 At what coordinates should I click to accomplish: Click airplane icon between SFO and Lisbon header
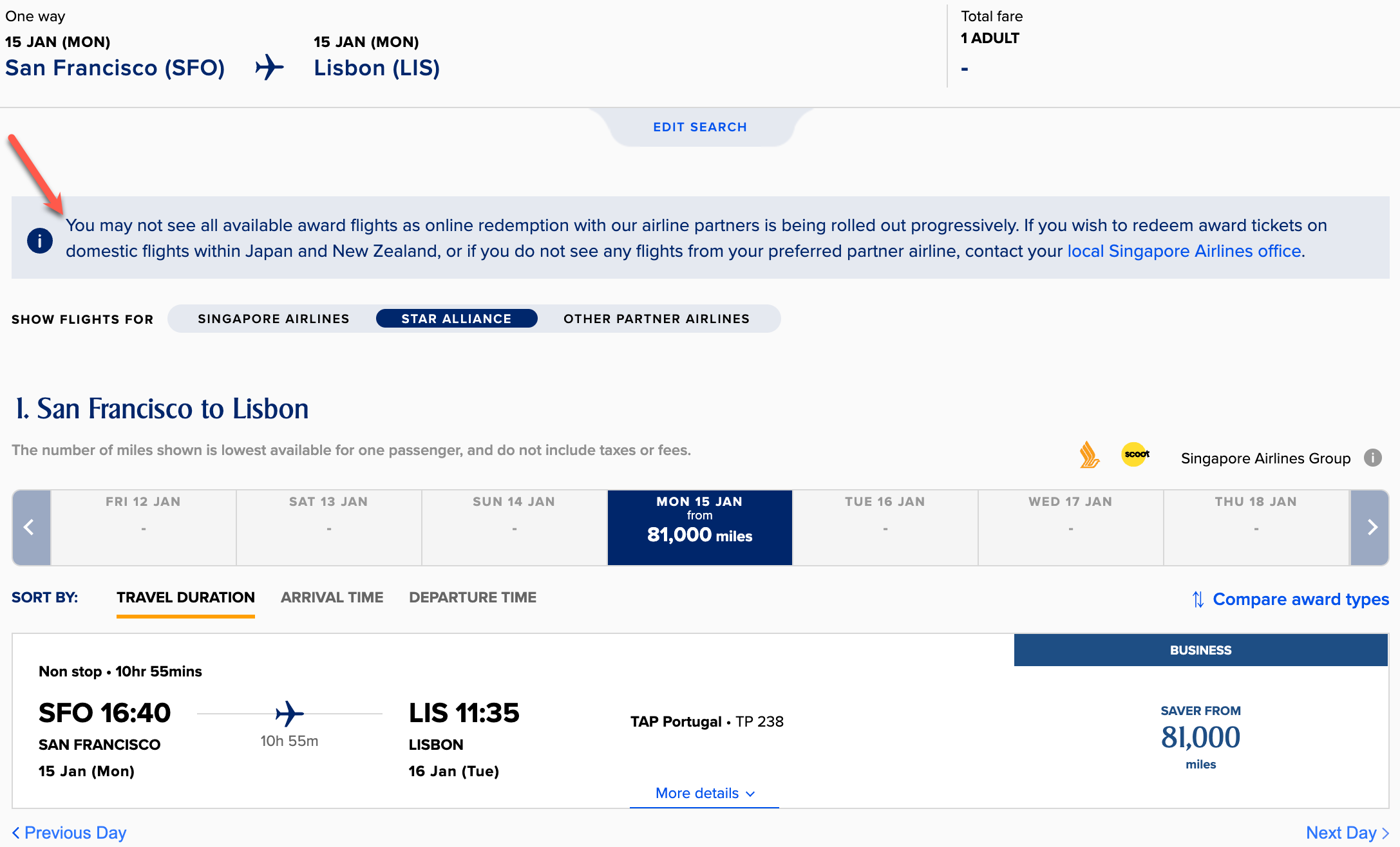pos(269,67)
